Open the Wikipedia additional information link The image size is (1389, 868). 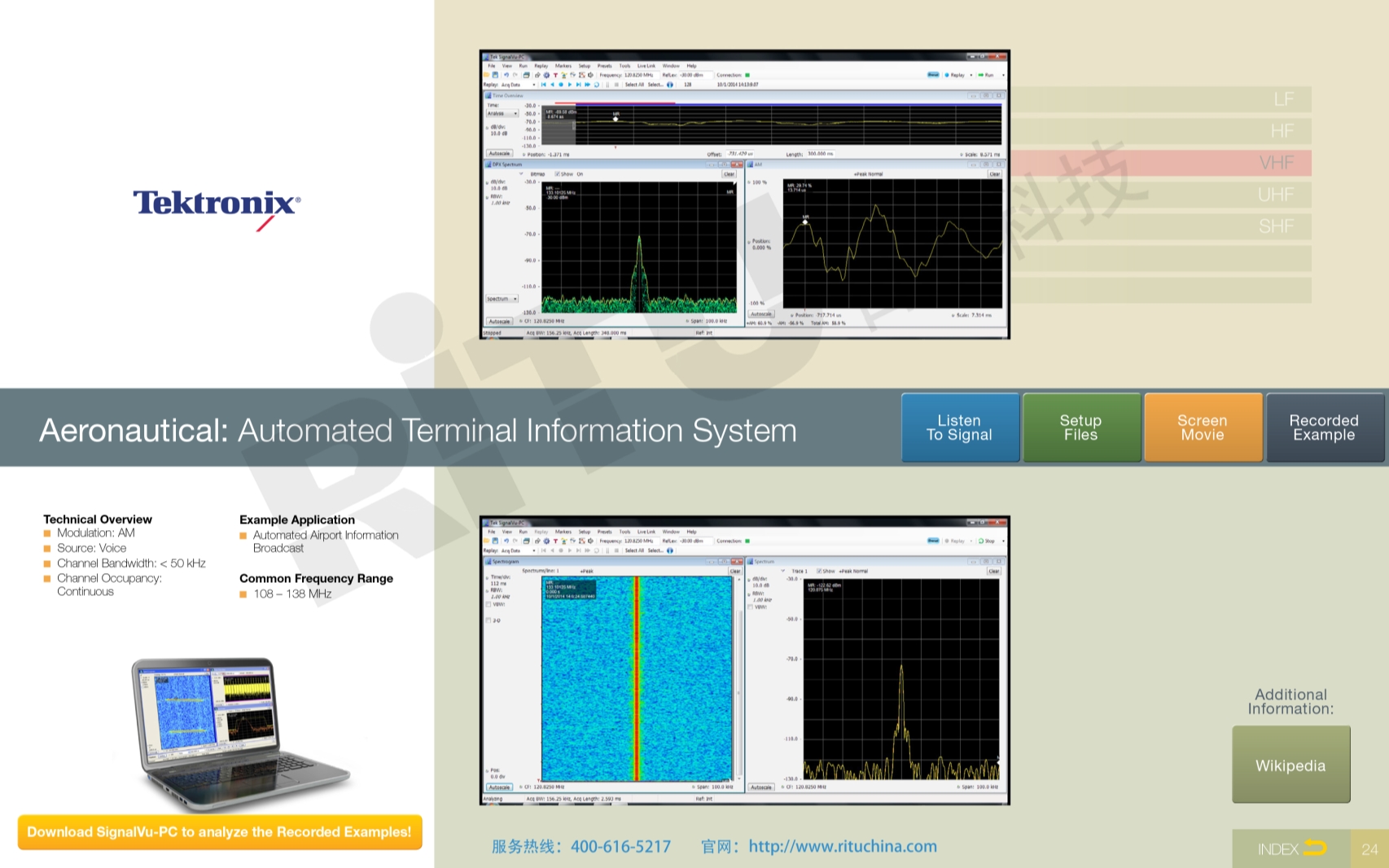pyautogui.click(x=1290, y=765)
